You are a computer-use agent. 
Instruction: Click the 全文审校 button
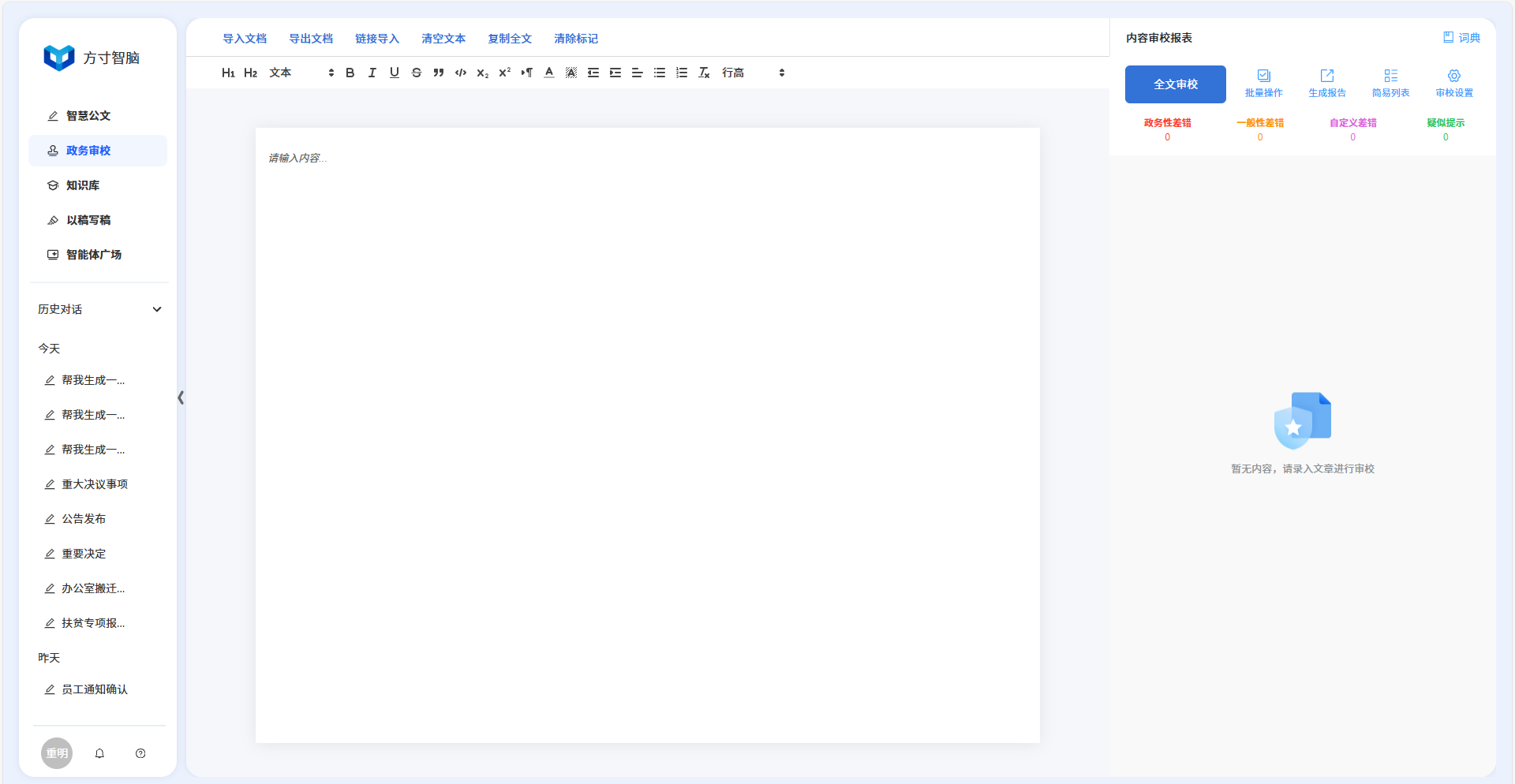click(1175, 84)
